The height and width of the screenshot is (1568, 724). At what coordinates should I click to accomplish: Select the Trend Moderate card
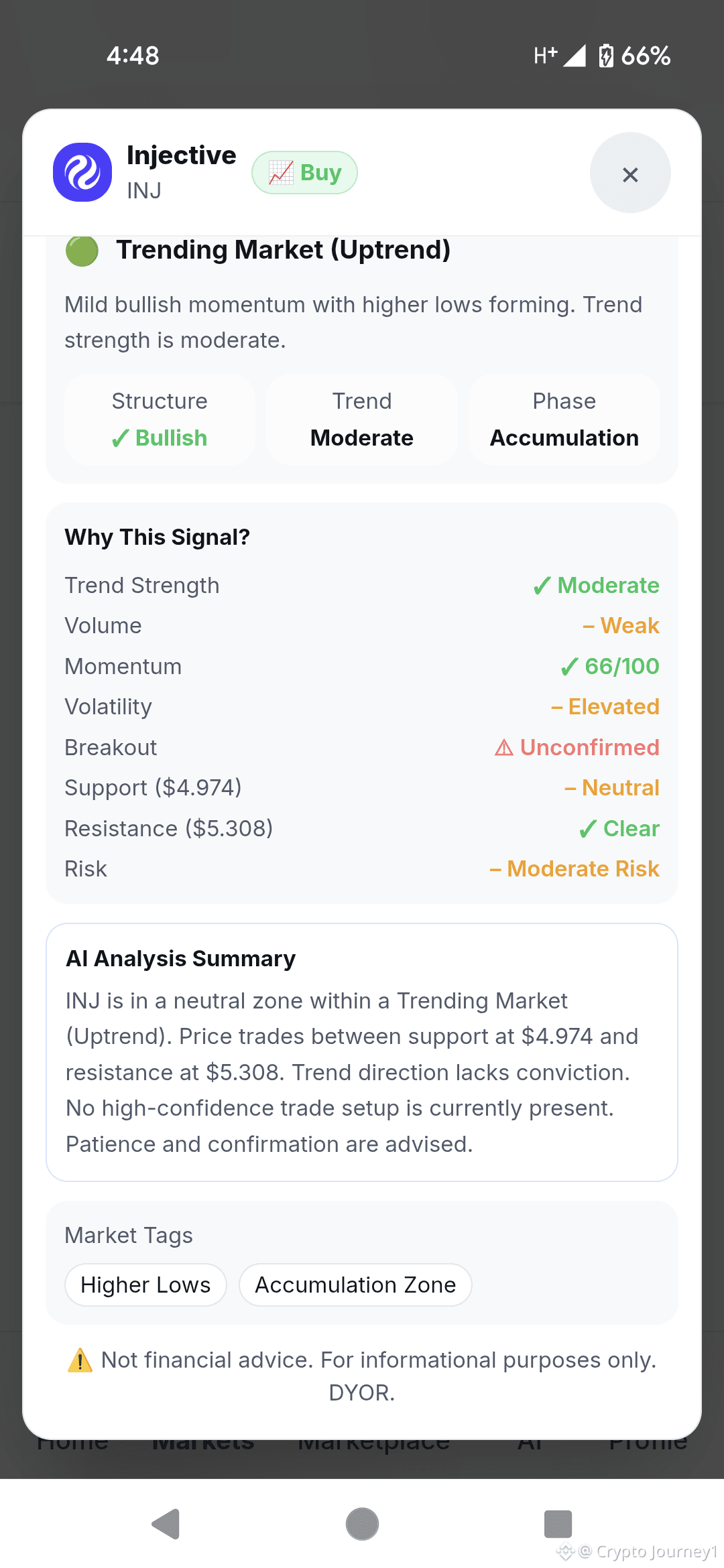(x=362, y=419)
